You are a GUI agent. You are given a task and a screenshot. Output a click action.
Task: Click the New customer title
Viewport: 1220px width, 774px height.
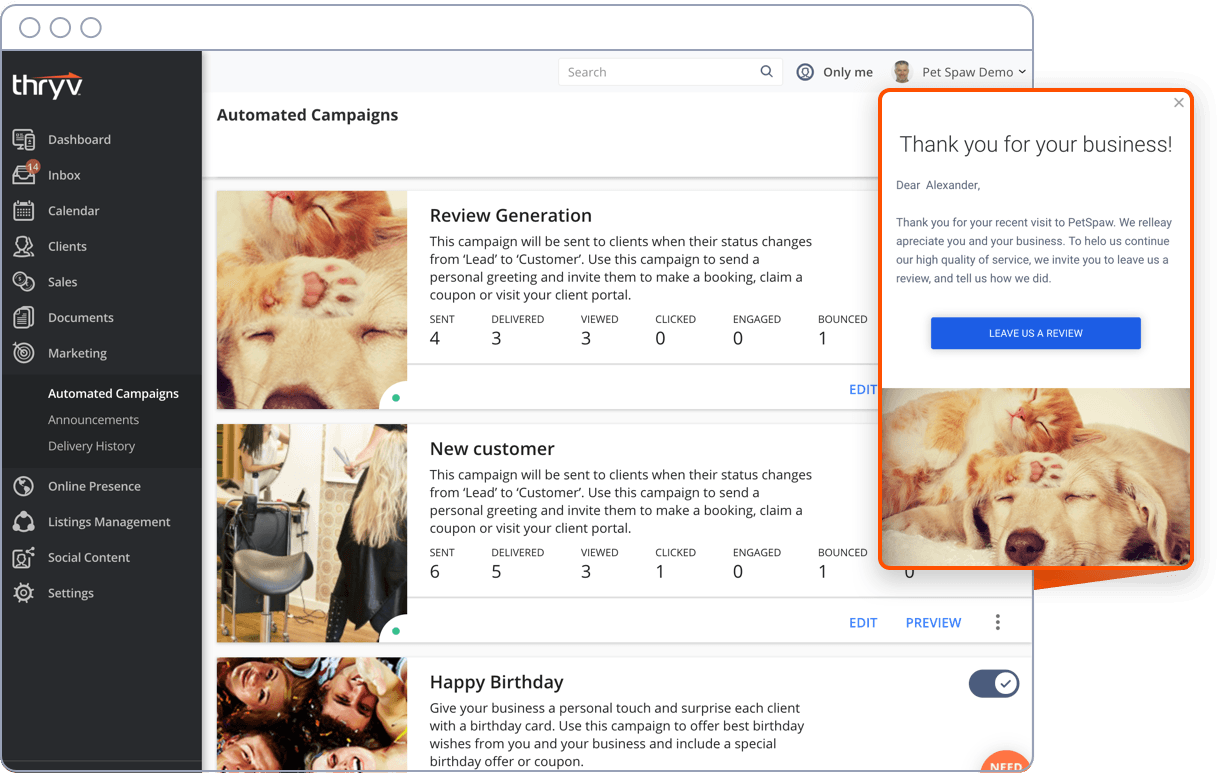click(x=492, y=449)
